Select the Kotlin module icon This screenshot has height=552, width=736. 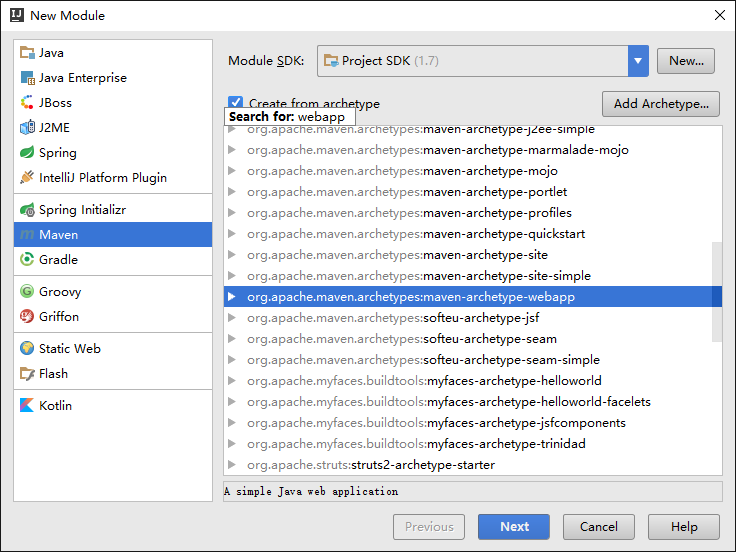point(28,406)
